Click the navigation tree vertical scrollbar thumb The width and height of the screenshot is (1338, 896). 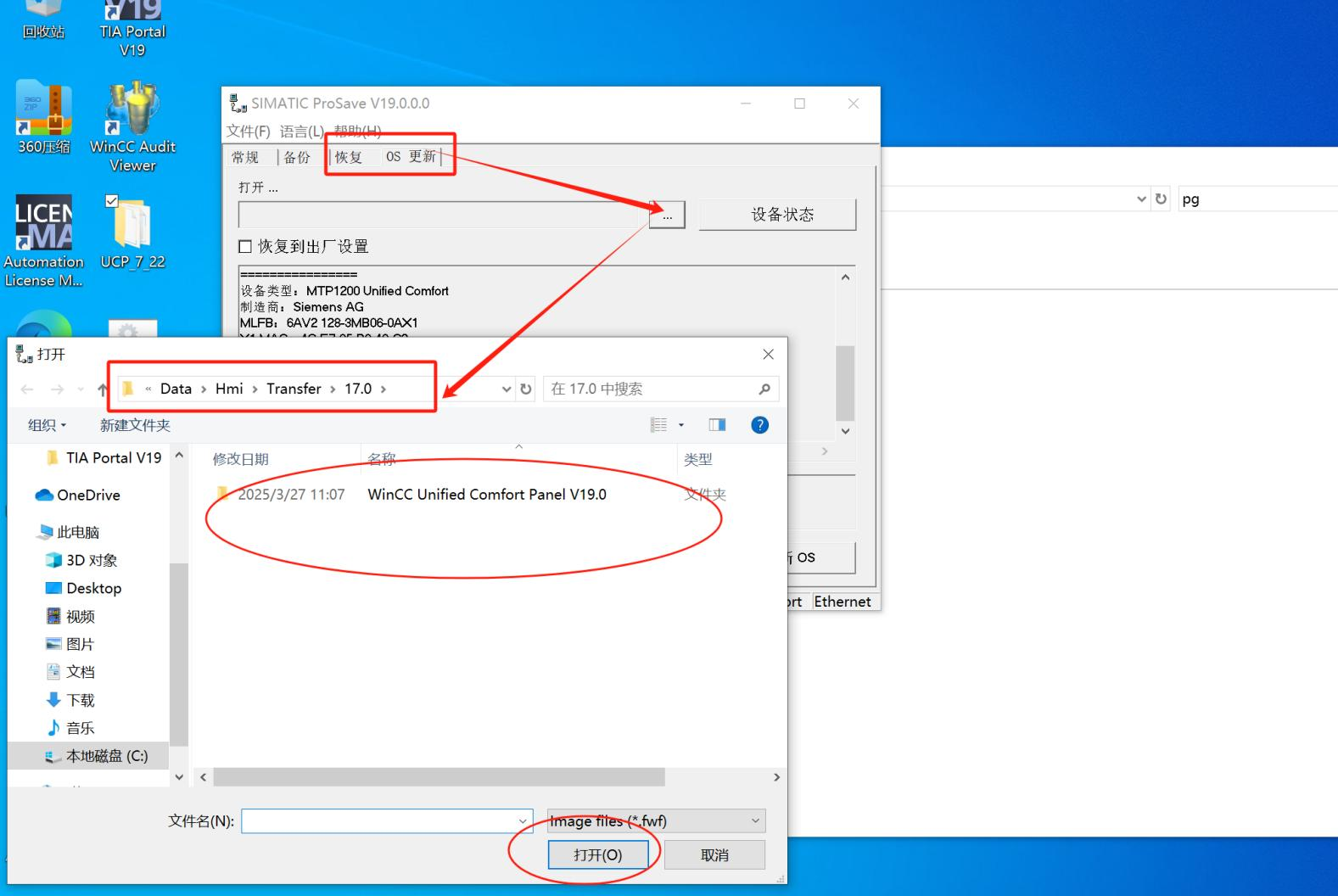(178, 654)
